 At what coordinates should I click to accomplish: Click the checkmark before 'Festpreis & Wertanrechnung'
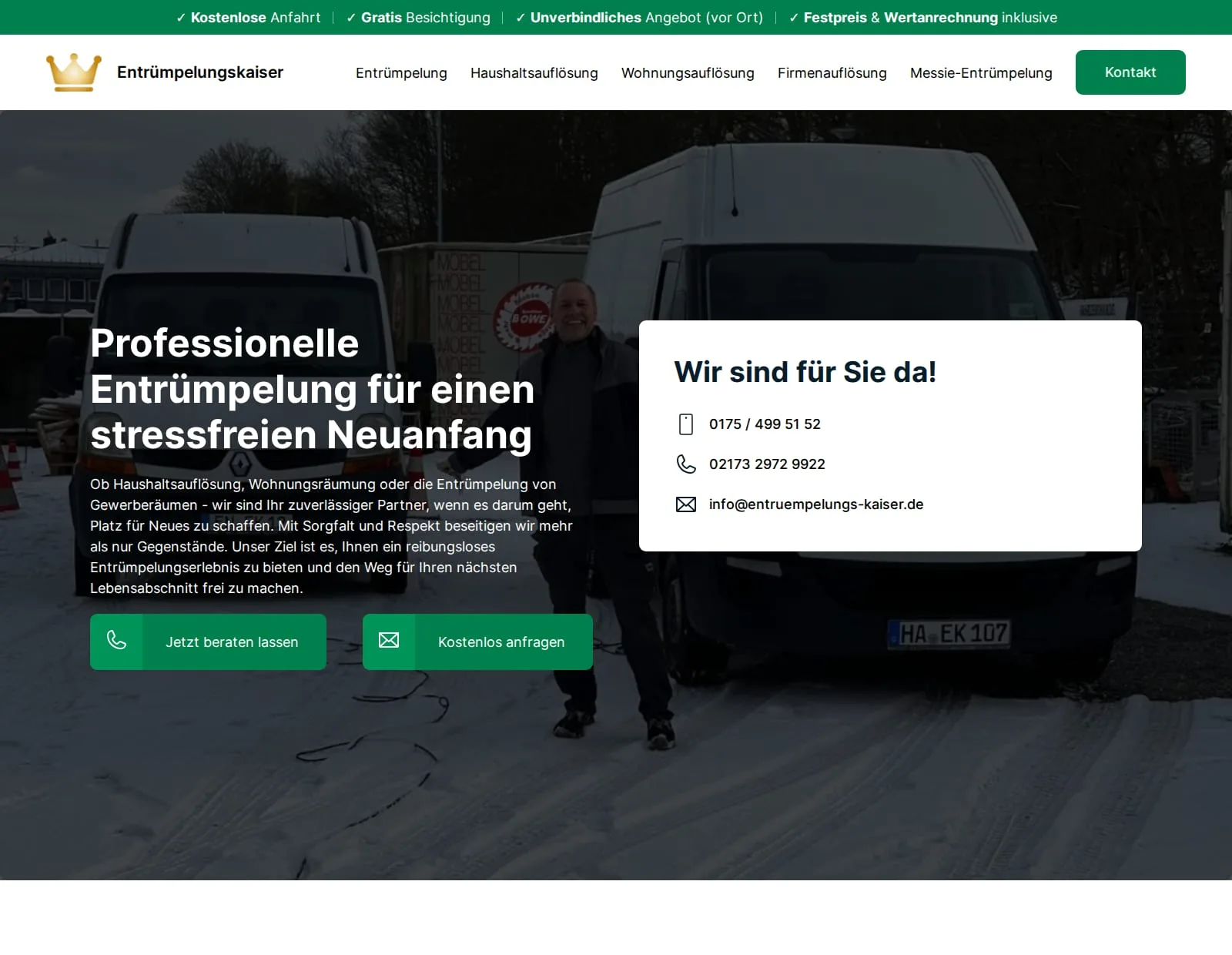[x=795, y=17]
